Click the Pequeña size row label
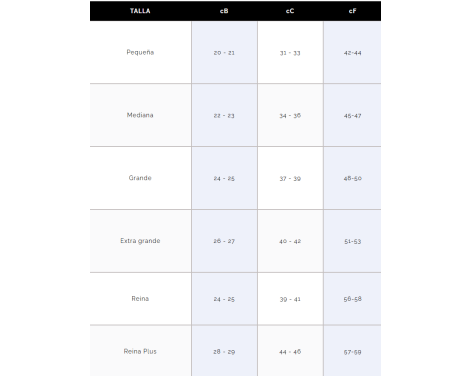The height and width of the screenshot is (376, 470). (140, 52)
